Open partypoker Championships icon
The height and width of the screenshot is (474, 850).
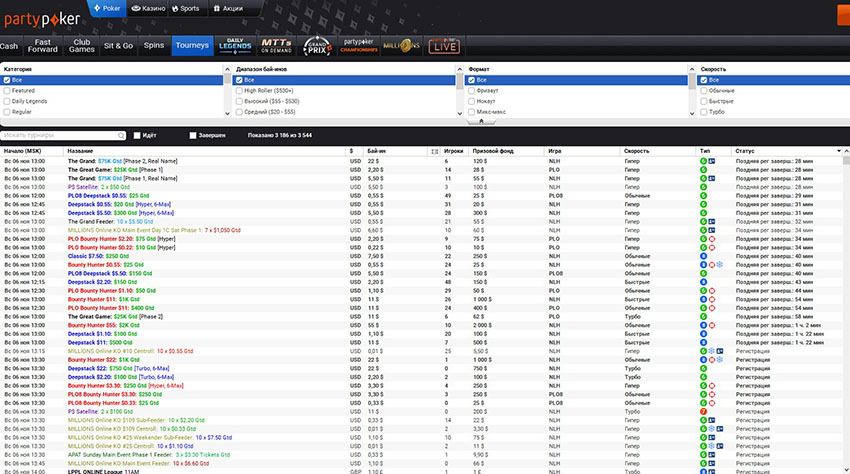click(358, 46)
